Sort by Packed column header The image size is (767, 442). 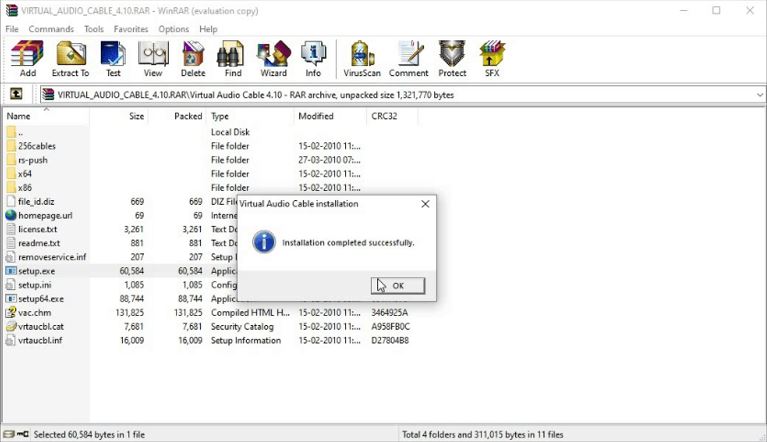[177, 116]
